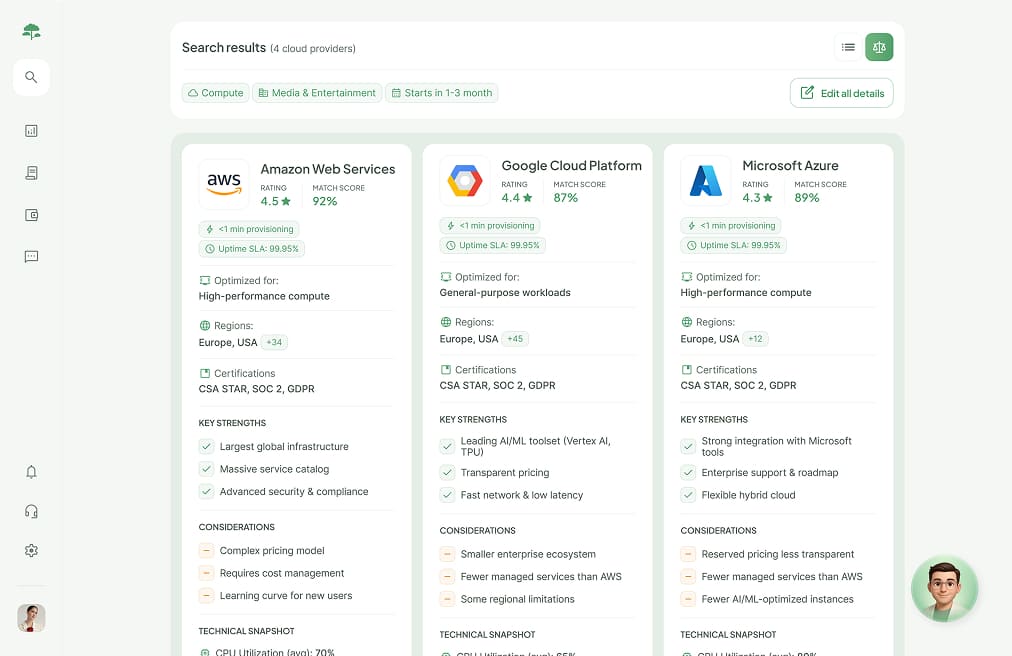Open the settings gear icon
Screen dimensions: 1012x656
pyautogui.click(x=31, y=551)
